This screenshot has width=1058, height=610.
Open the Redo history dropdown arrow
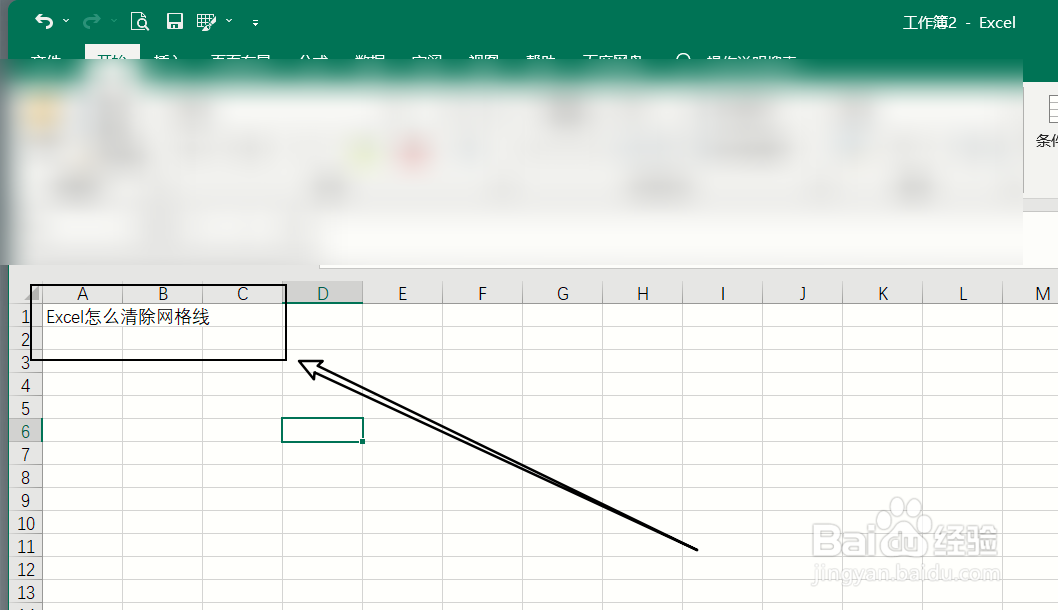point(113,22)
